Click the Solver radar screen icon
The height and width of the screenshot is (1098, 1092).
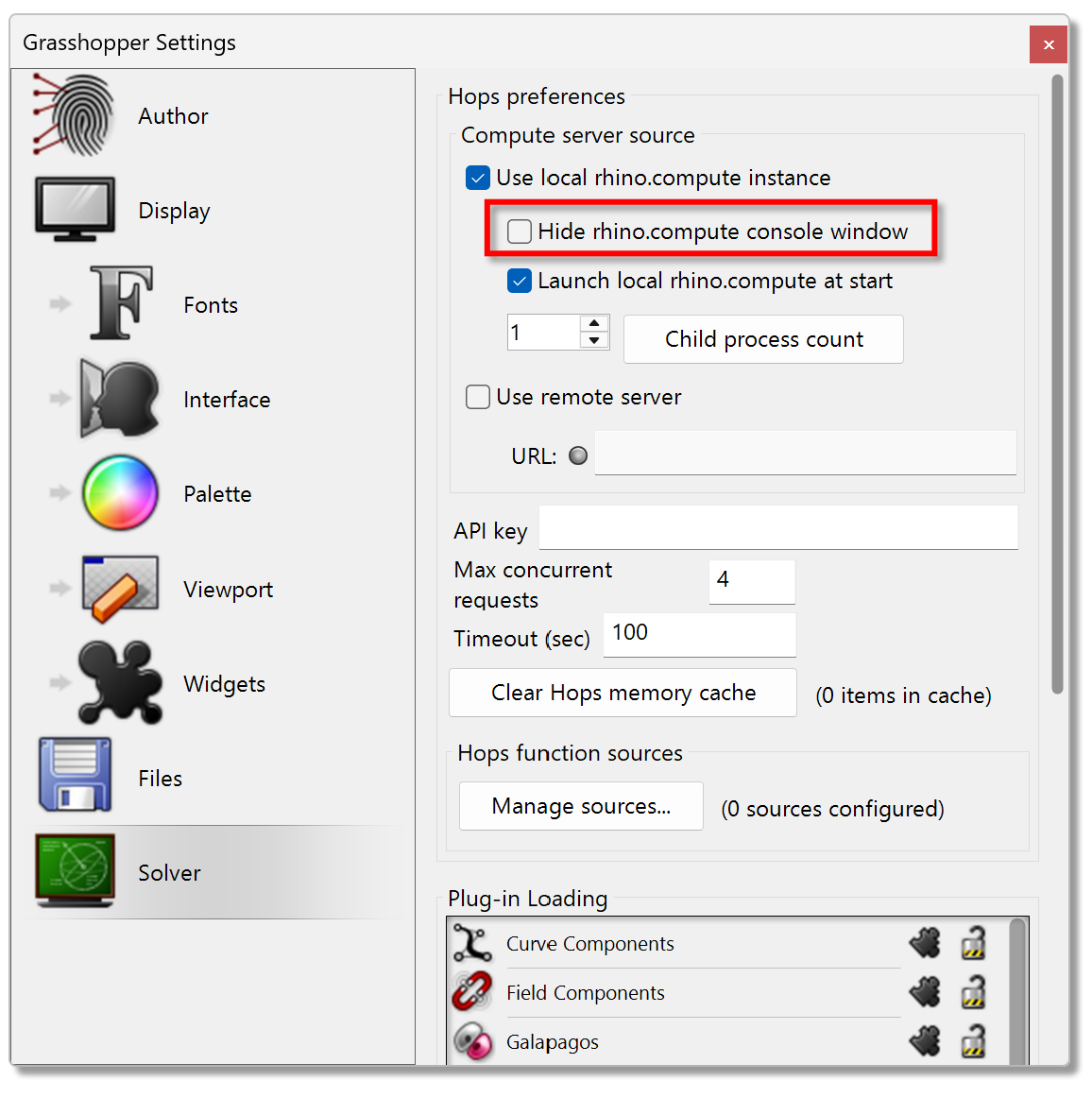point(75,870)
